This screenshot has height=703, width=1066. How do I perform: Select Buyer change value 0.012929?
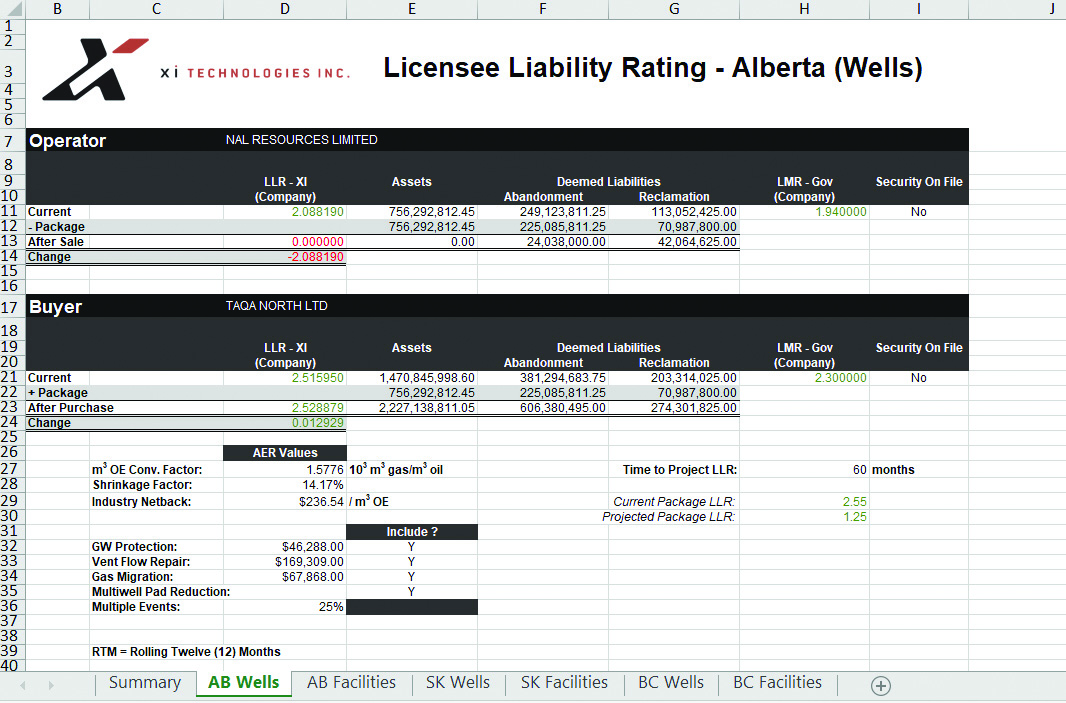point(318,423)
